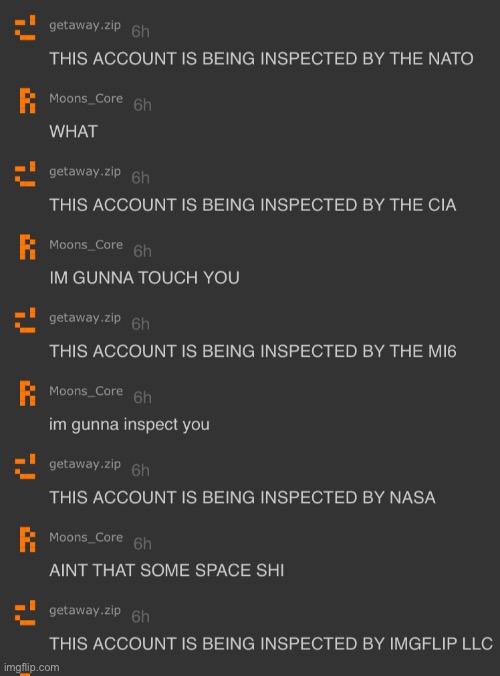Click getaway.zip avatar on IMGFLIP LLC comment
This screenshot has width=500, height=676.
point(25,612)
